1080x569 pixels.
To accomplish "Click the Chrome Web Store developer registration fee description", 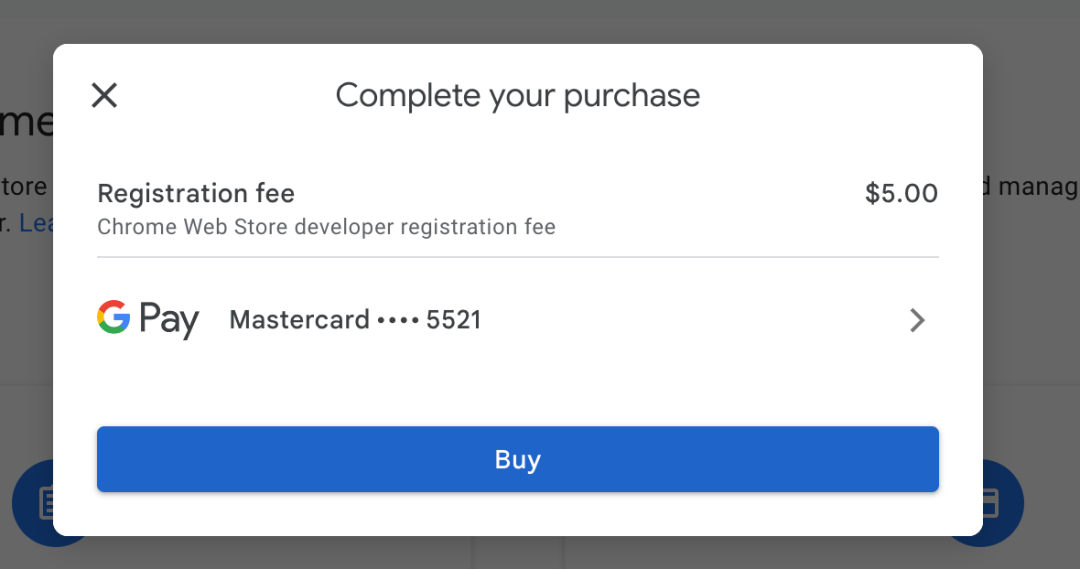I will [x=326, y=227].
